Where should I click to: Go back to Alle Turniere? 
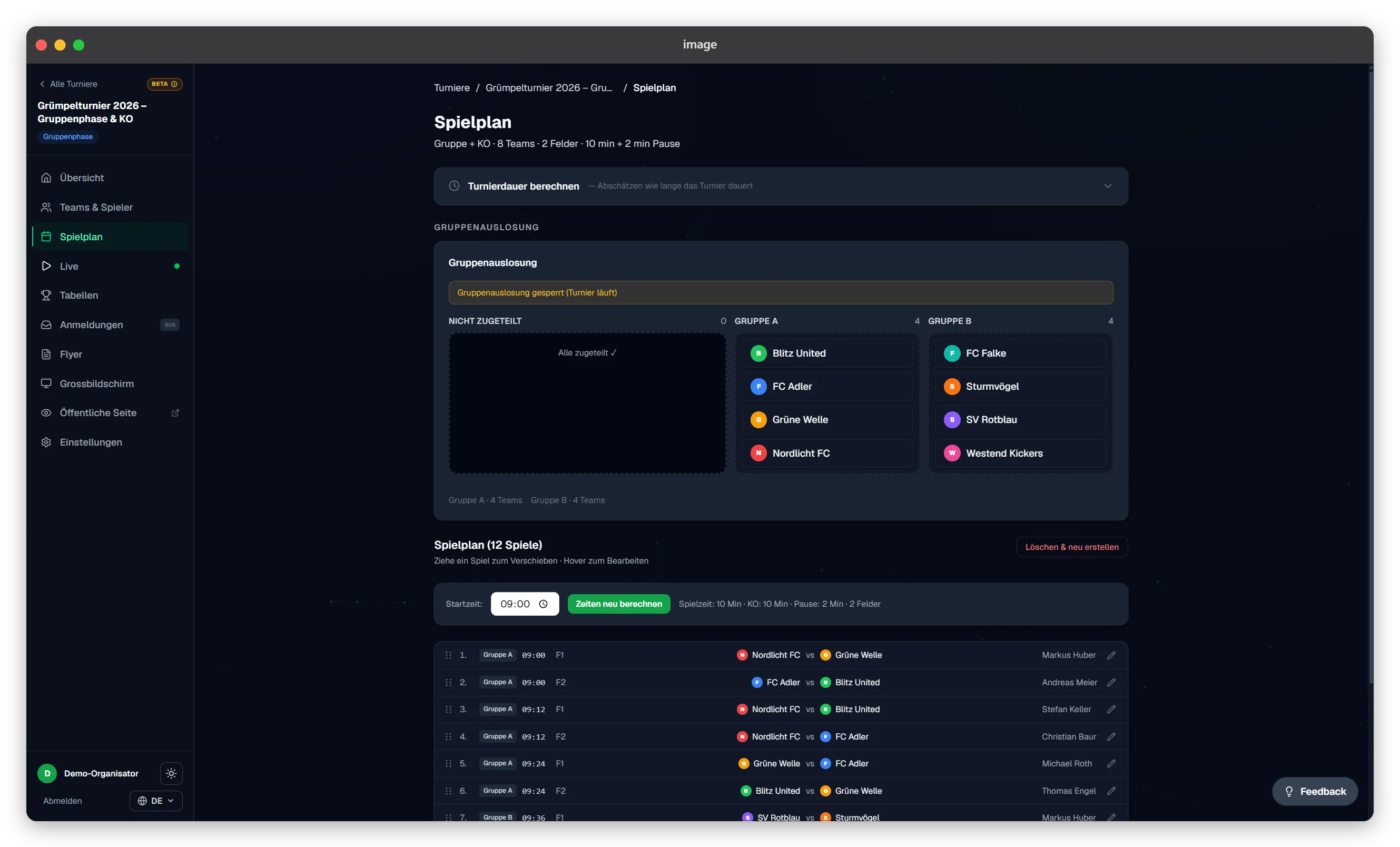coord(68,84)
